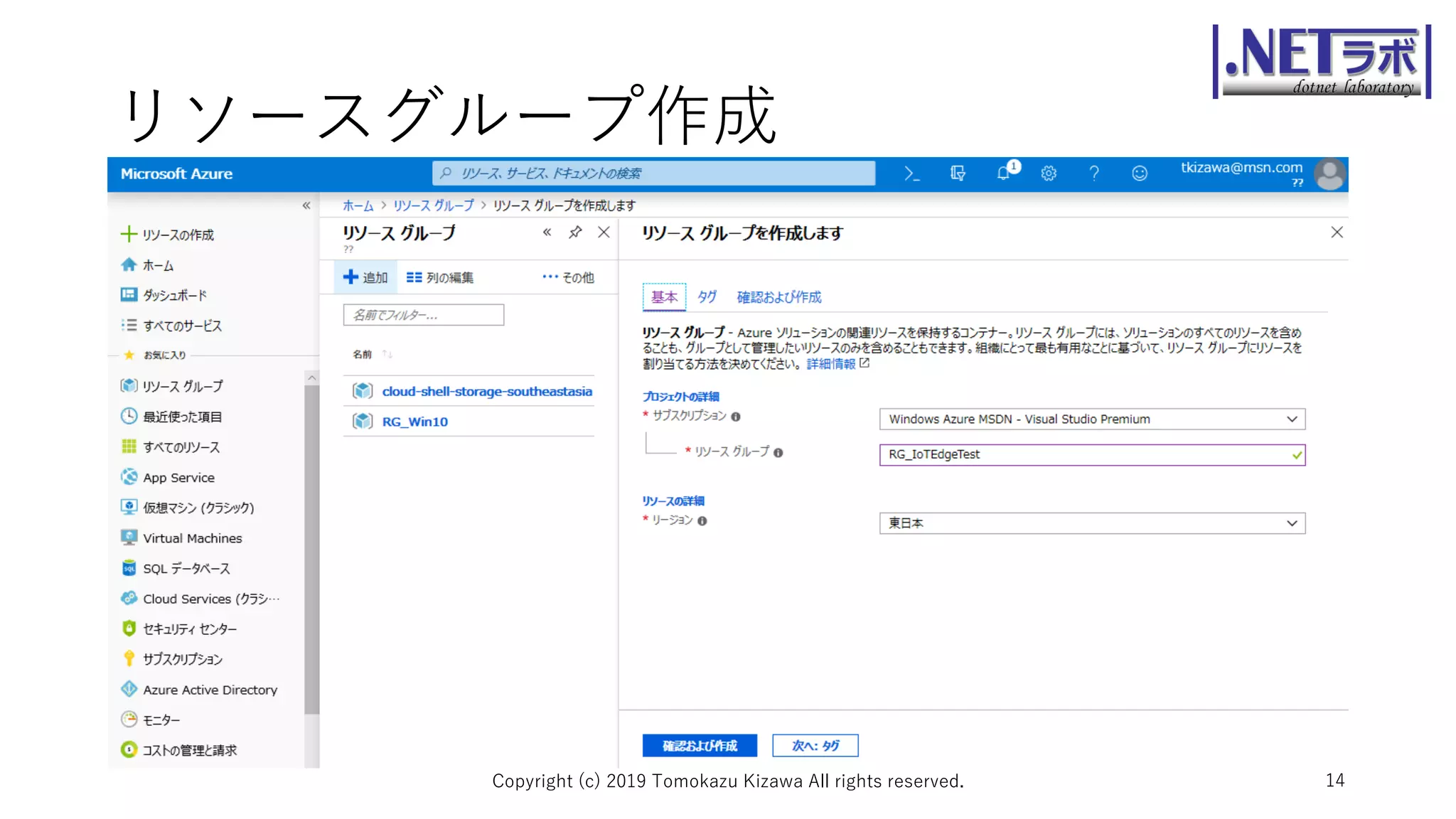The width and height of the screenshot is (1456, 819).
Task: Click the filter-by-name input field
Action: coord(424,315)
